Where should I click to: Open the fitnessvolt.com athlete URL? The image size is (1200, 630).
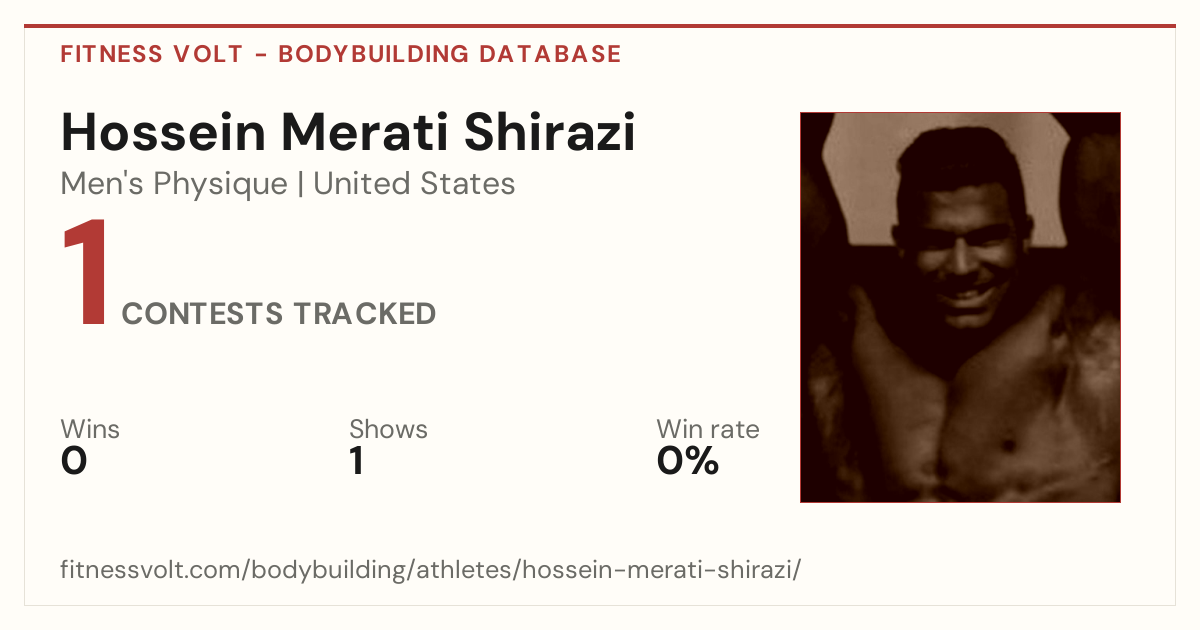[x=431, y=570]
